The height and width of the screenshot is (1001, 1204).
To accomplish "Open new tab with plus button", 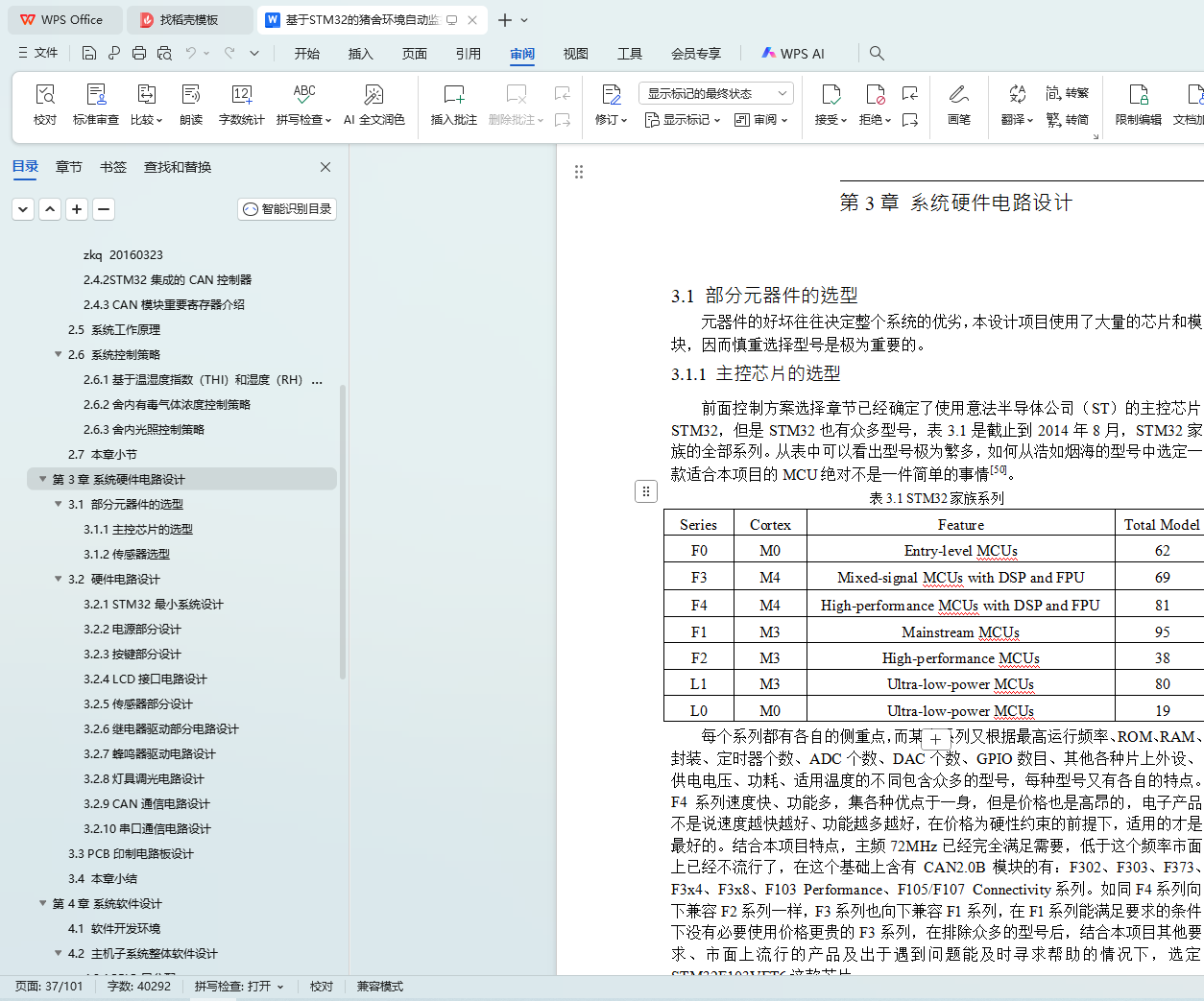I will pos(505,19).
